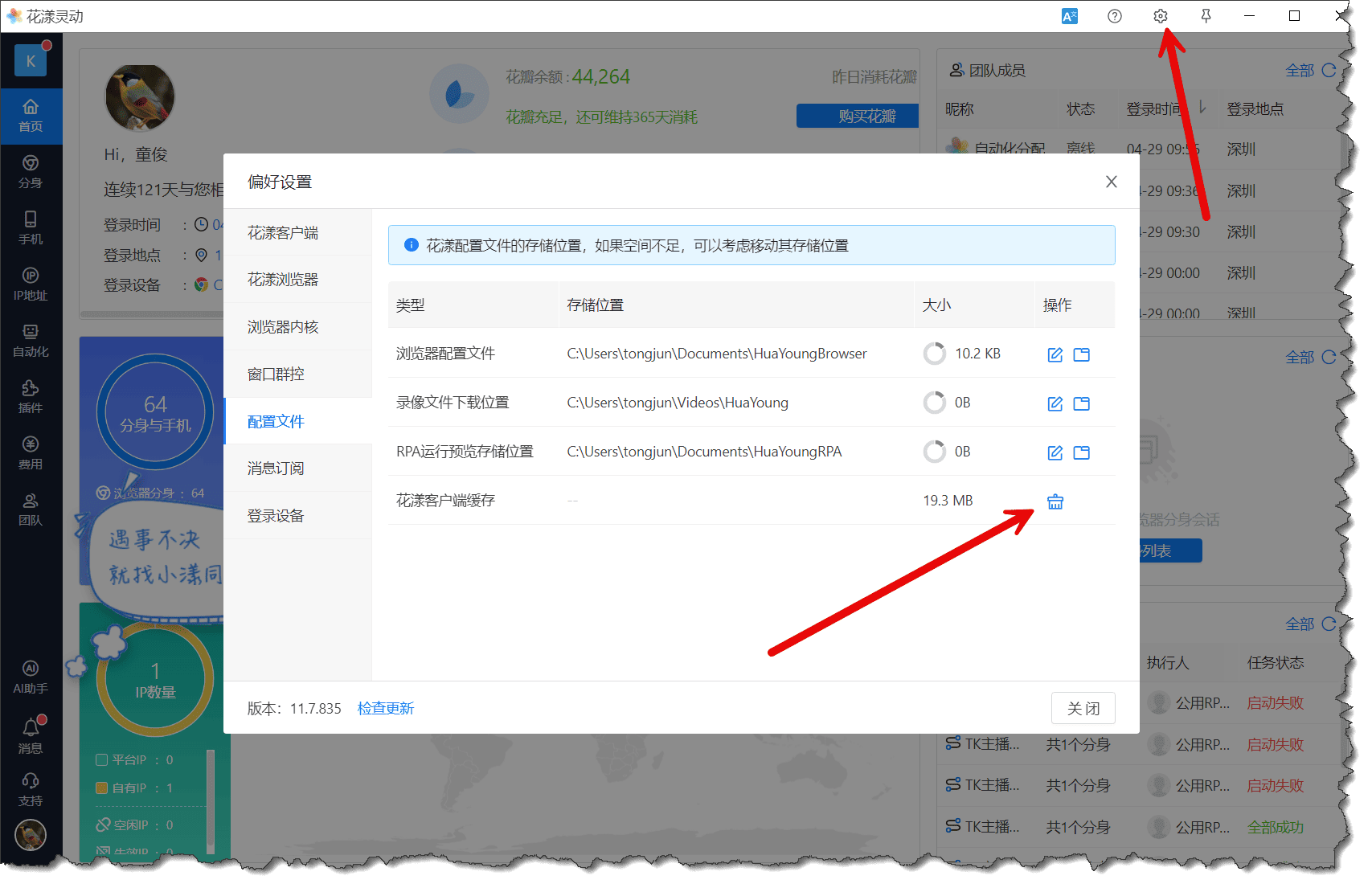Clear the 花漾客户端缓存 cache icon
Image resolution: width=1372 pixels, height=888 pixels.
1055,501
